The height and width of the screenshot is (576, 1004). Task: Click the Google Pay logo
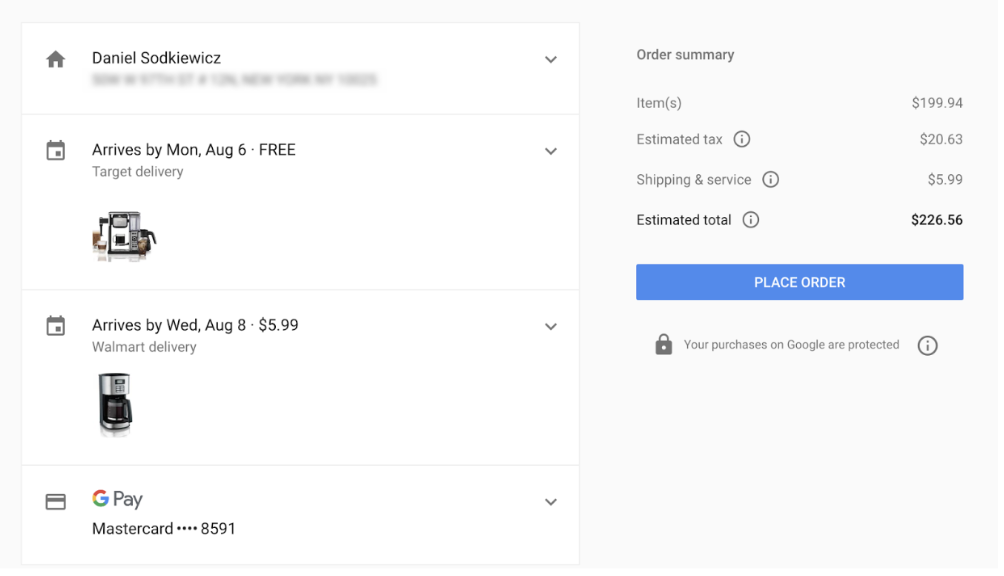(x=117, y=499)
